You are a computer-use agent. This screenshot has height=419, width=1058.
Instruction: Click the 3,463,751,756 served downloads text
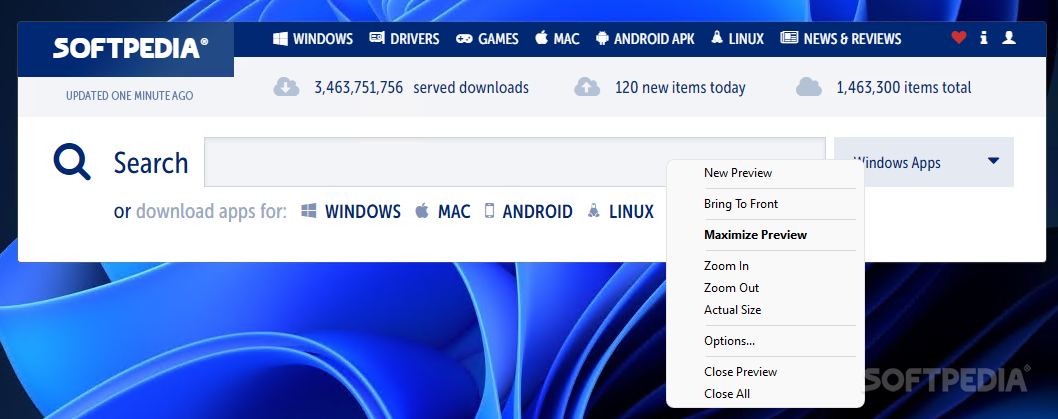422,88
